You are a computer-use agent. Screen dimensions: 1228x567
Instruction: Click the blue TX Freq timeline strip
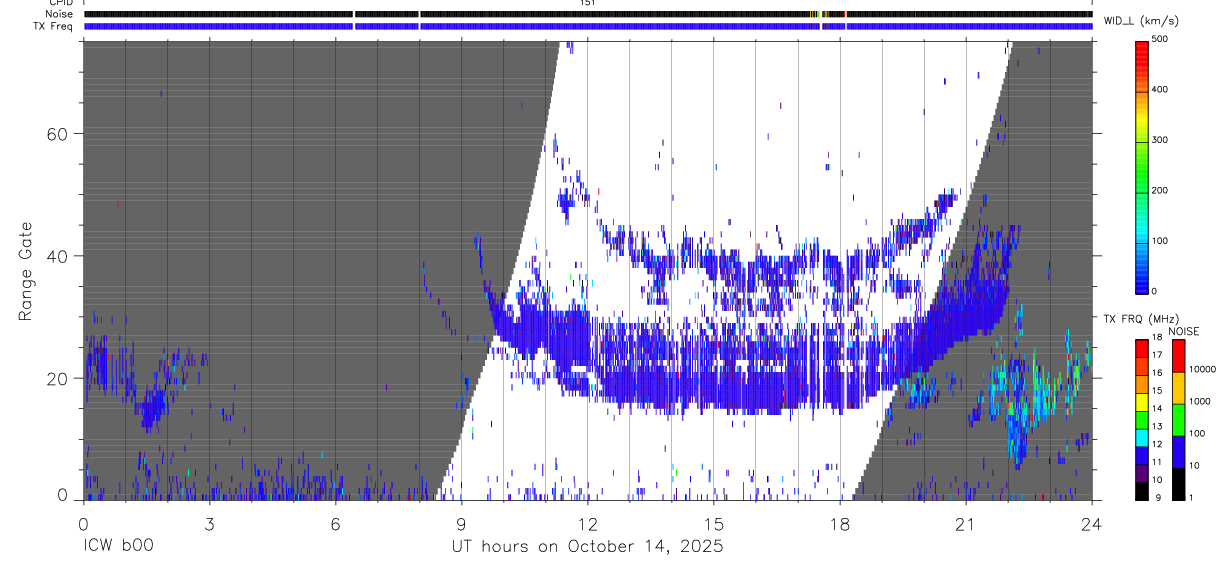tap(588, 26)
